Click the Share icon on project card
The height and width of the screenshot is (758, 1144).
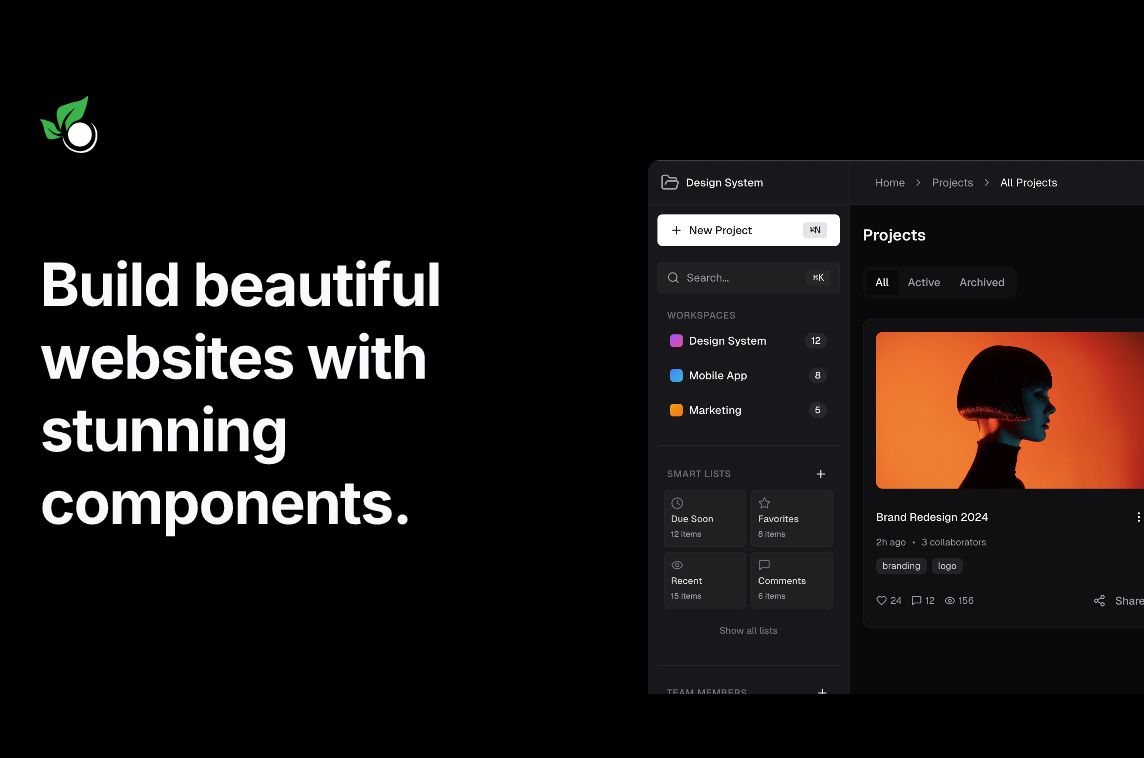[x=1099, y=601]
